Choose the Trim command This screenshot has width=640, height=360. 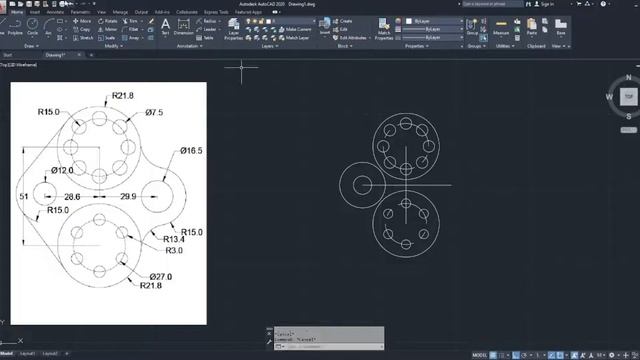130,21
